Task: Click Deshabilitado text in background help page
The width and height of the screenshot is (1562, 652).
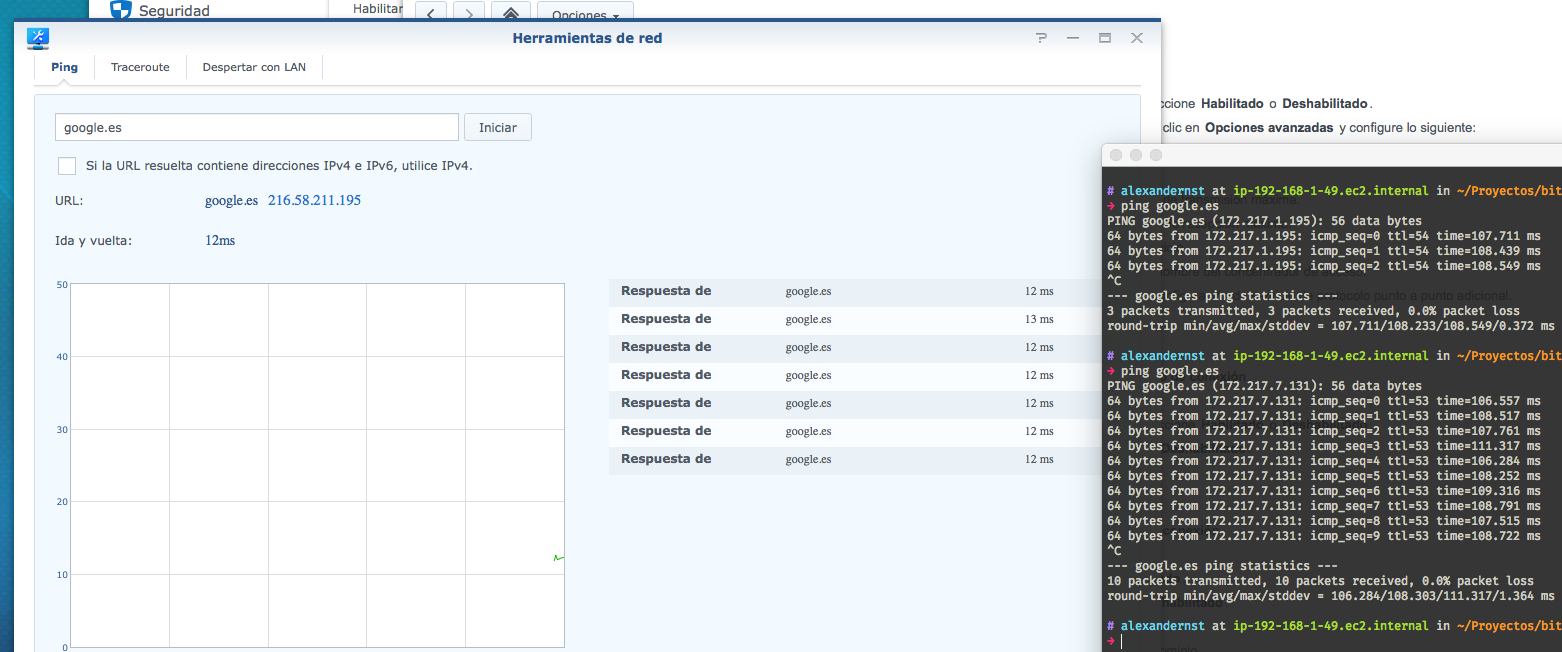Action: pos(1326,103)
